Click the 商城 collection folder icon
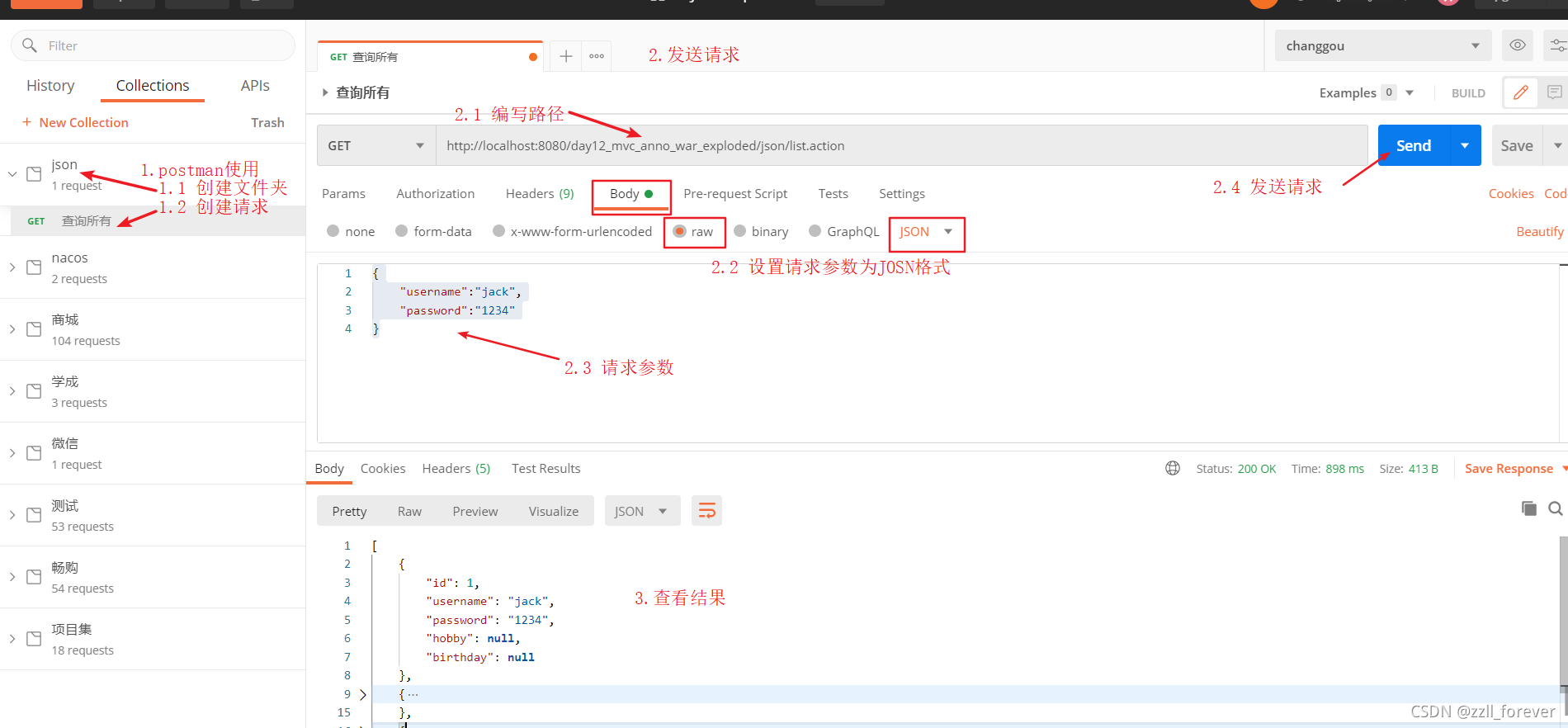Screen dimensions: 1568x728 [x=34, y=329]
